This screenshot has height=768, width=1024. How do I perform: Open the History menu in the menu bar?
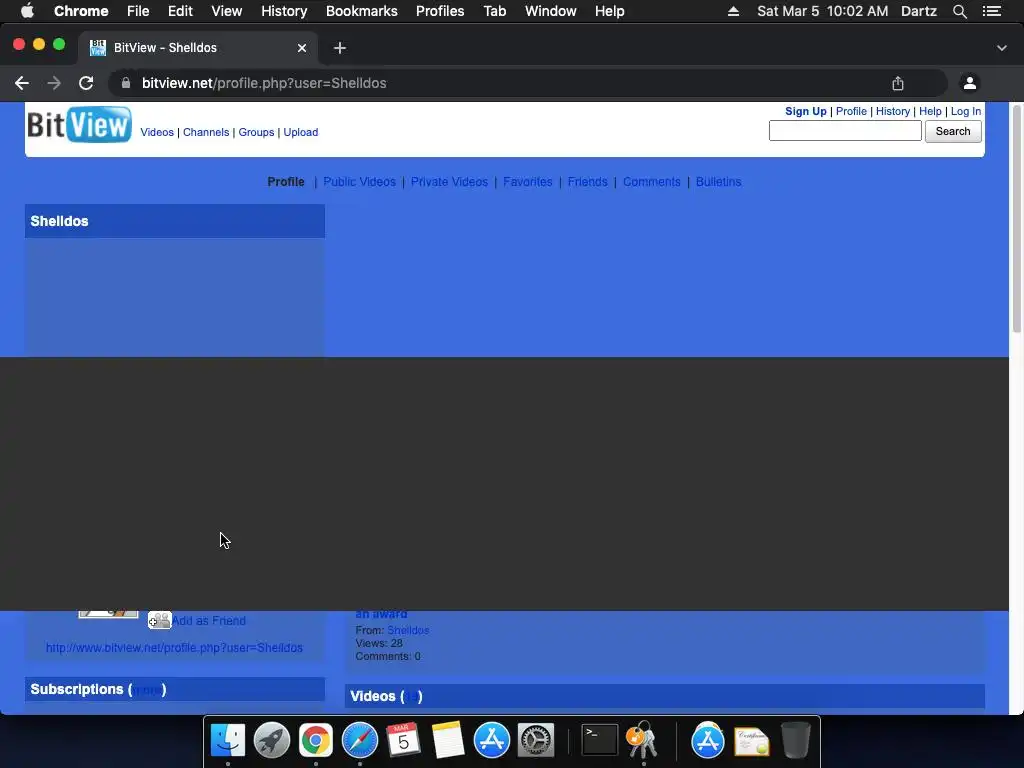tap(284, 11)
